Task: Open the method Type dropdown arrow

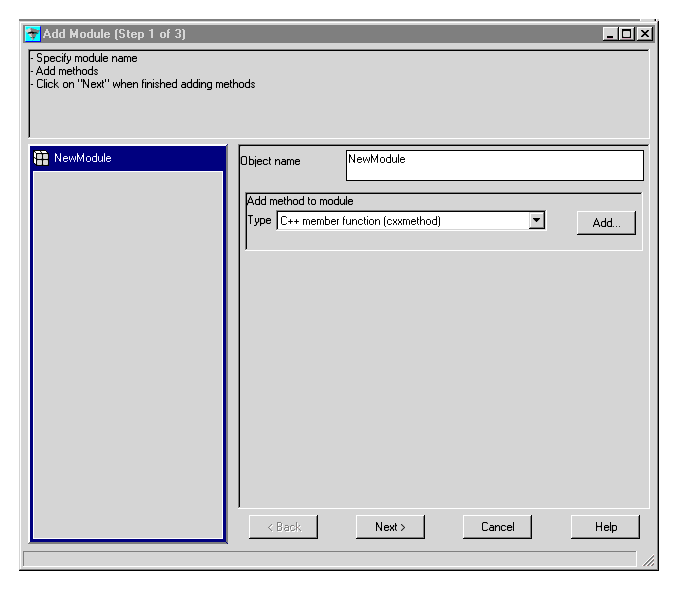Action: pyautogui.click(x=537, y=221)
